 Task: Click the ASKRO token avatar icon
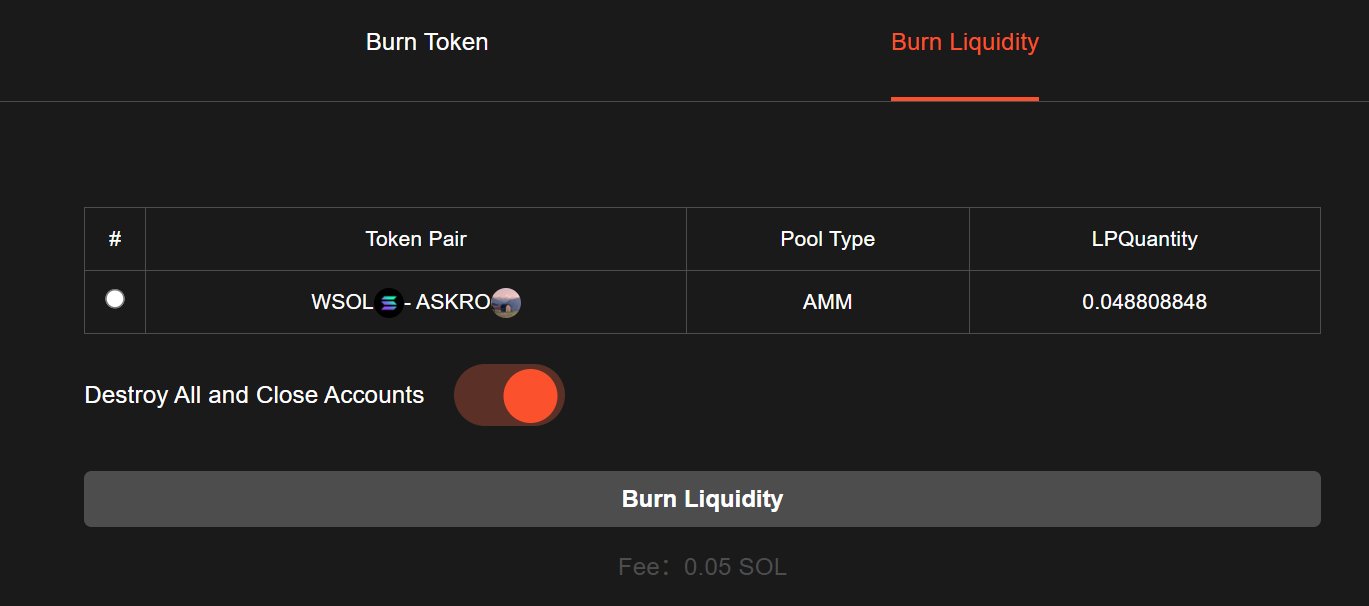(x=506, y=302)
